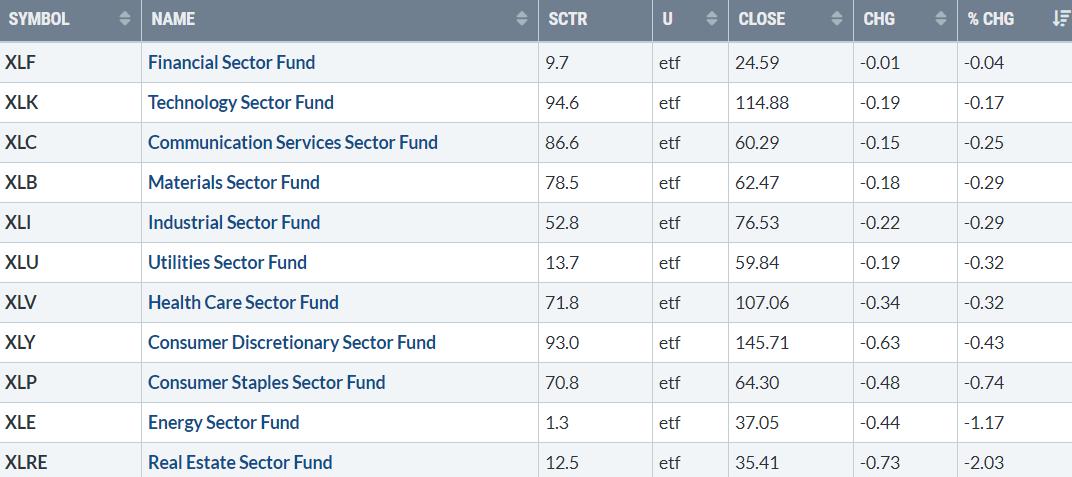Viewport: 1072px width, 477px height.
Task: Sort the table by SCTR header
Action: coord(569,19)
